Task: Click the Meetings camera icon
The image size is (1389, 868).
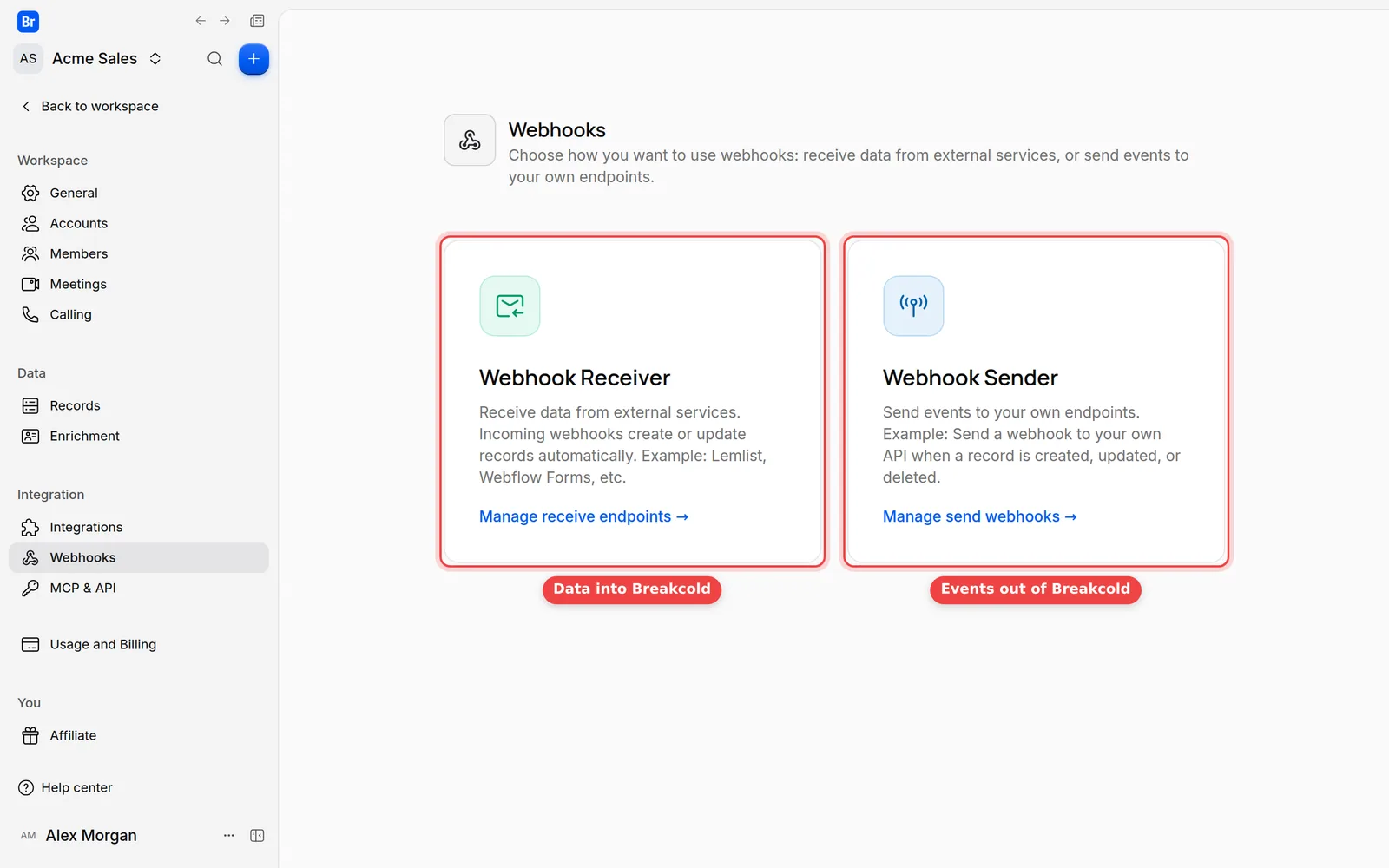Action: 30,284
